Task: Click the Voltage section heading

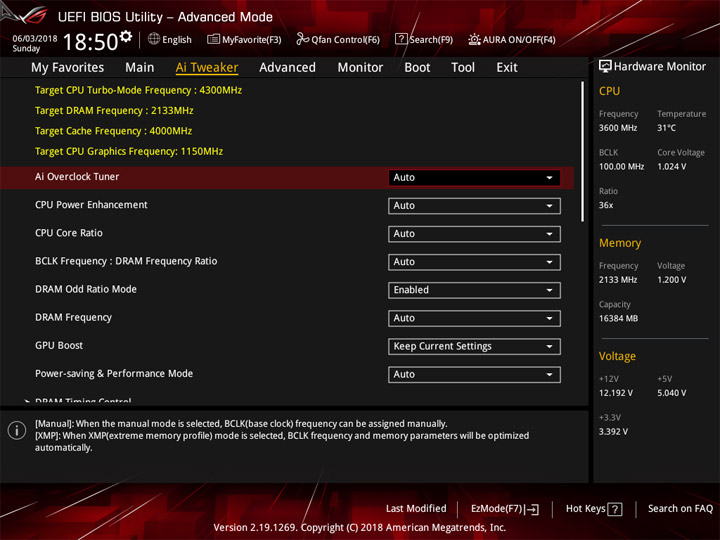Action: pos(617,356)
